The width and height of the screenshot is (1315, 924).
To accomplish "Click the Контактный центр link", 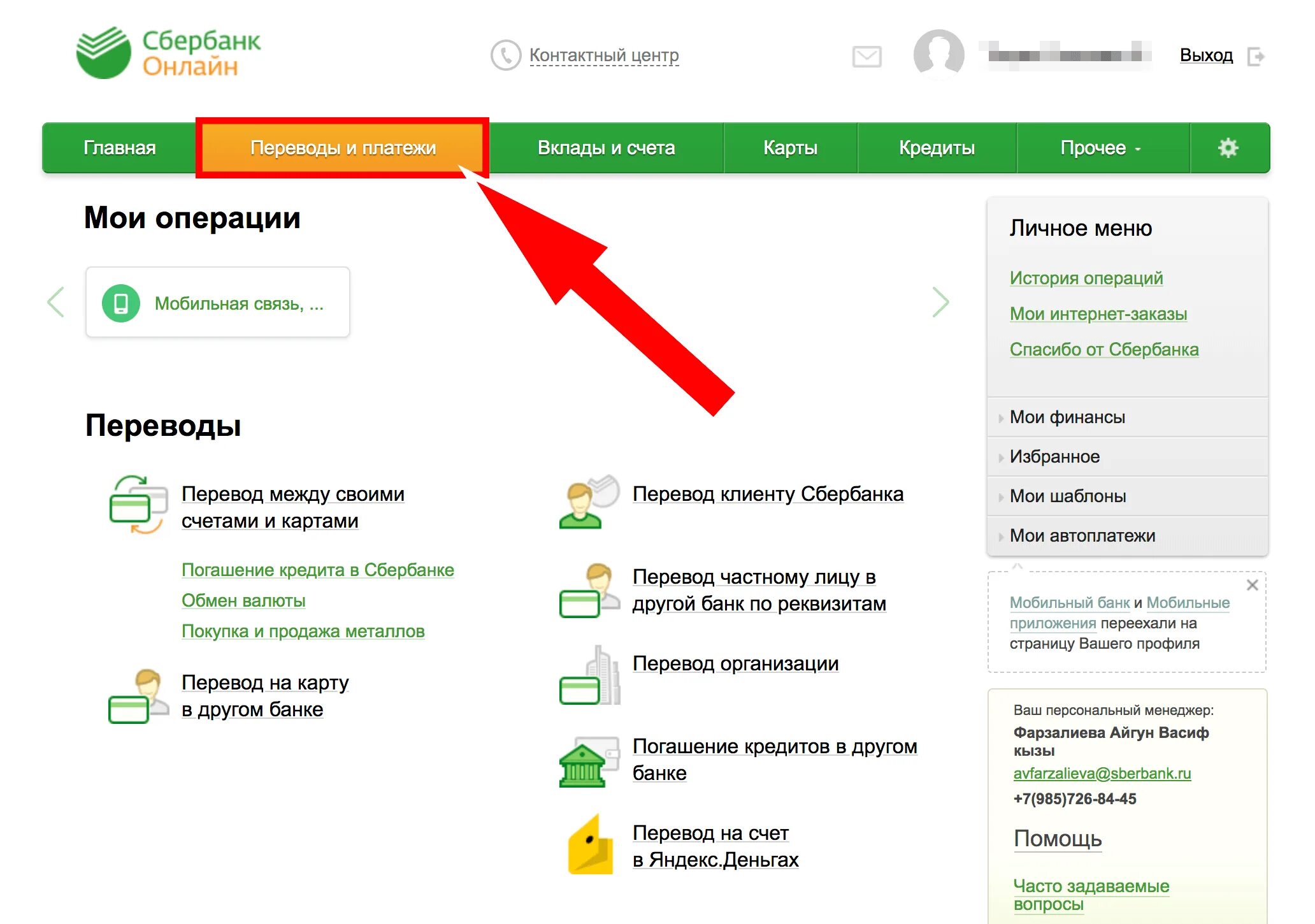I will click(x=604, y=55).
